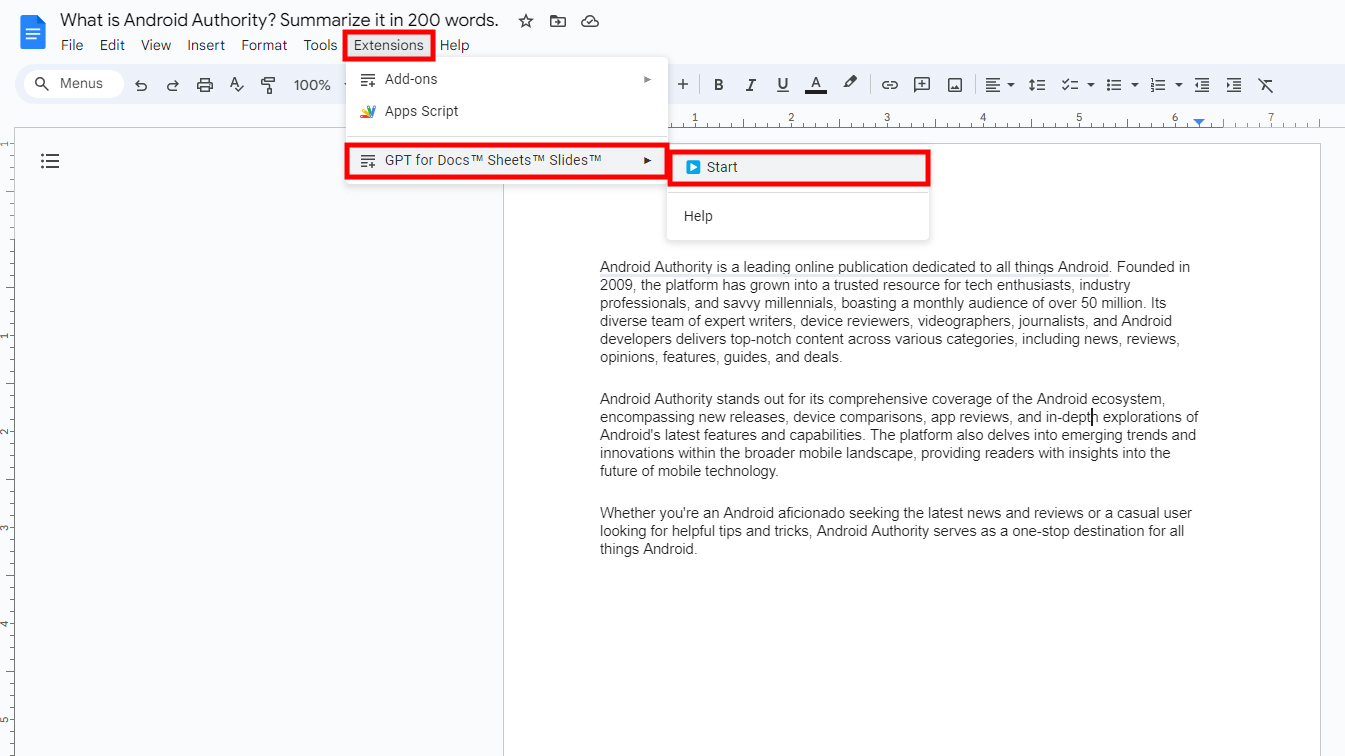Open the Edit menu
The height and width of the screenshot is (756, 1345).
click(112, 45)
